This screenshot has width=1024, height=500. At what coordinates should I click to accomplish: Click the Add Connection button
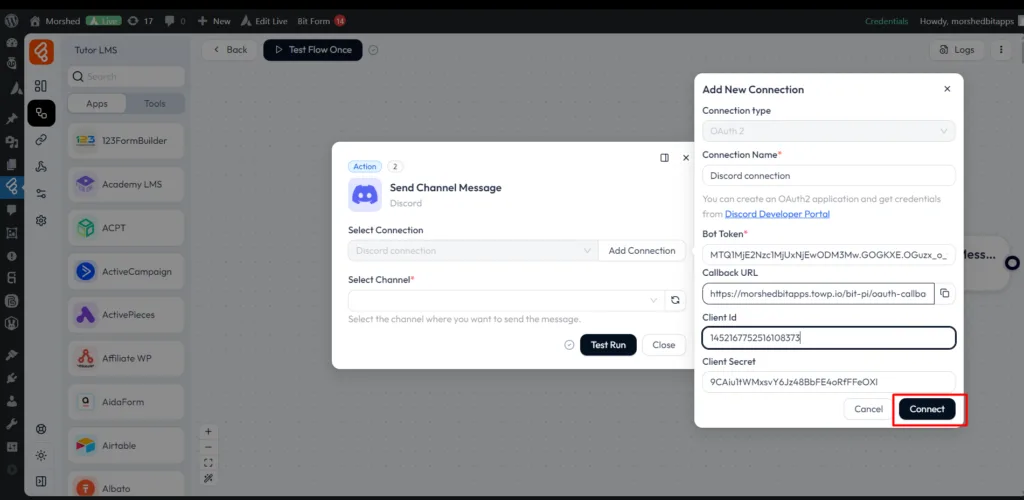coord(642,251)
